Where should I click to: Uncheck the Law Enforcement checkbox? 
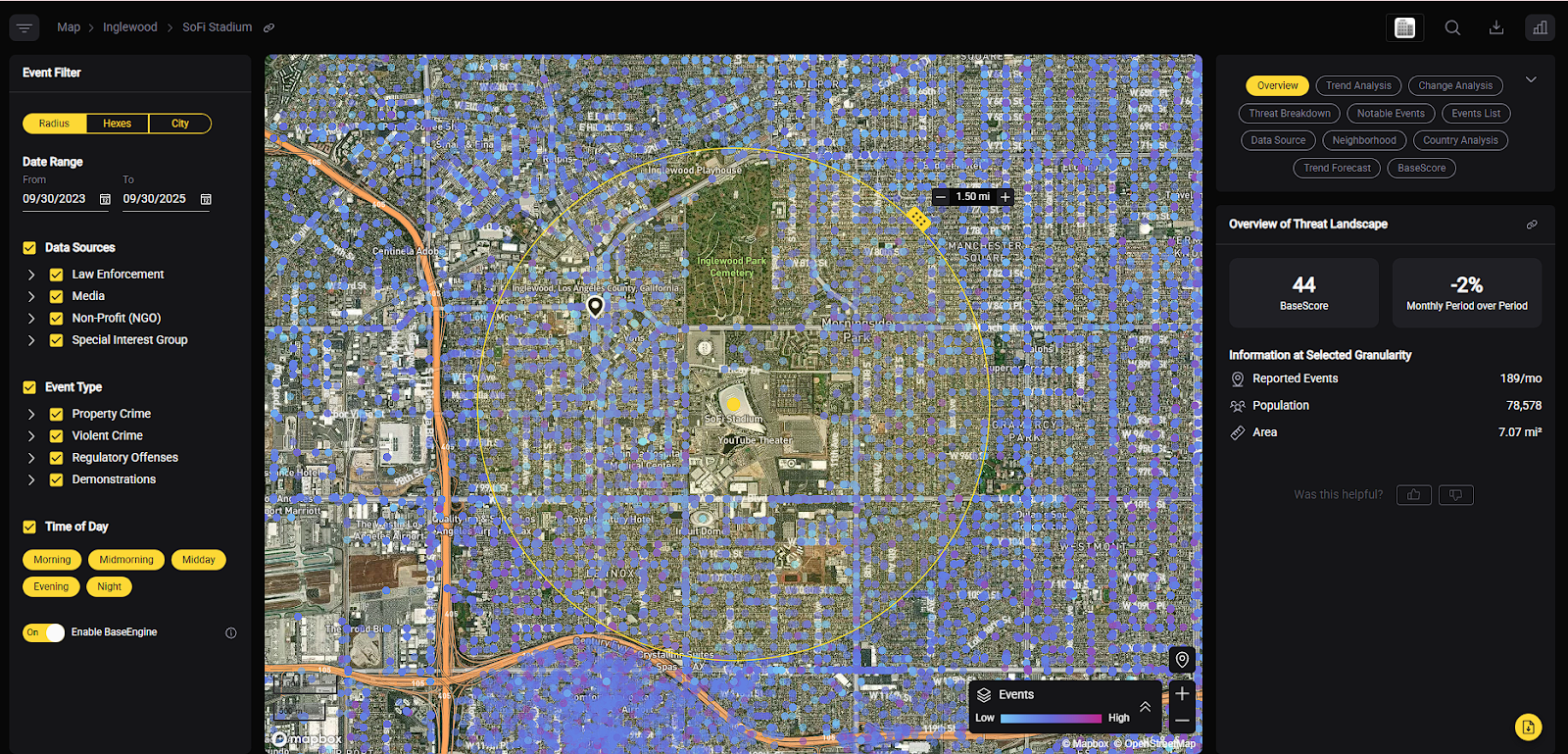56,275
